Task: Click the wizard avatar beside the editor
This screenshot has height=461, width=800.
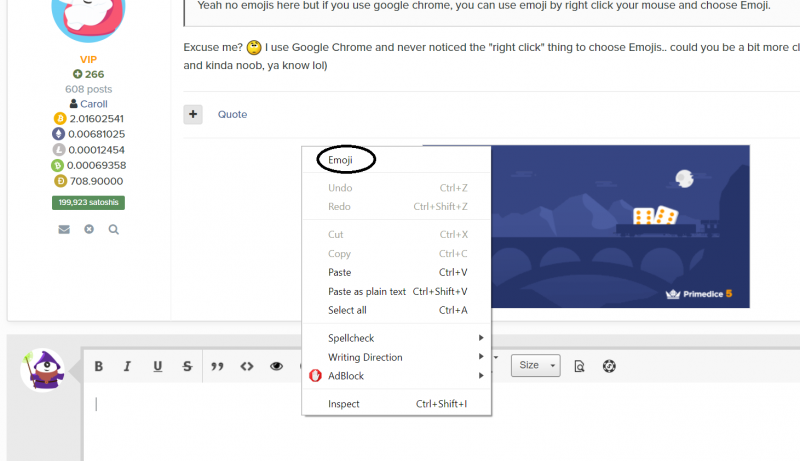Action: point(43,371)
